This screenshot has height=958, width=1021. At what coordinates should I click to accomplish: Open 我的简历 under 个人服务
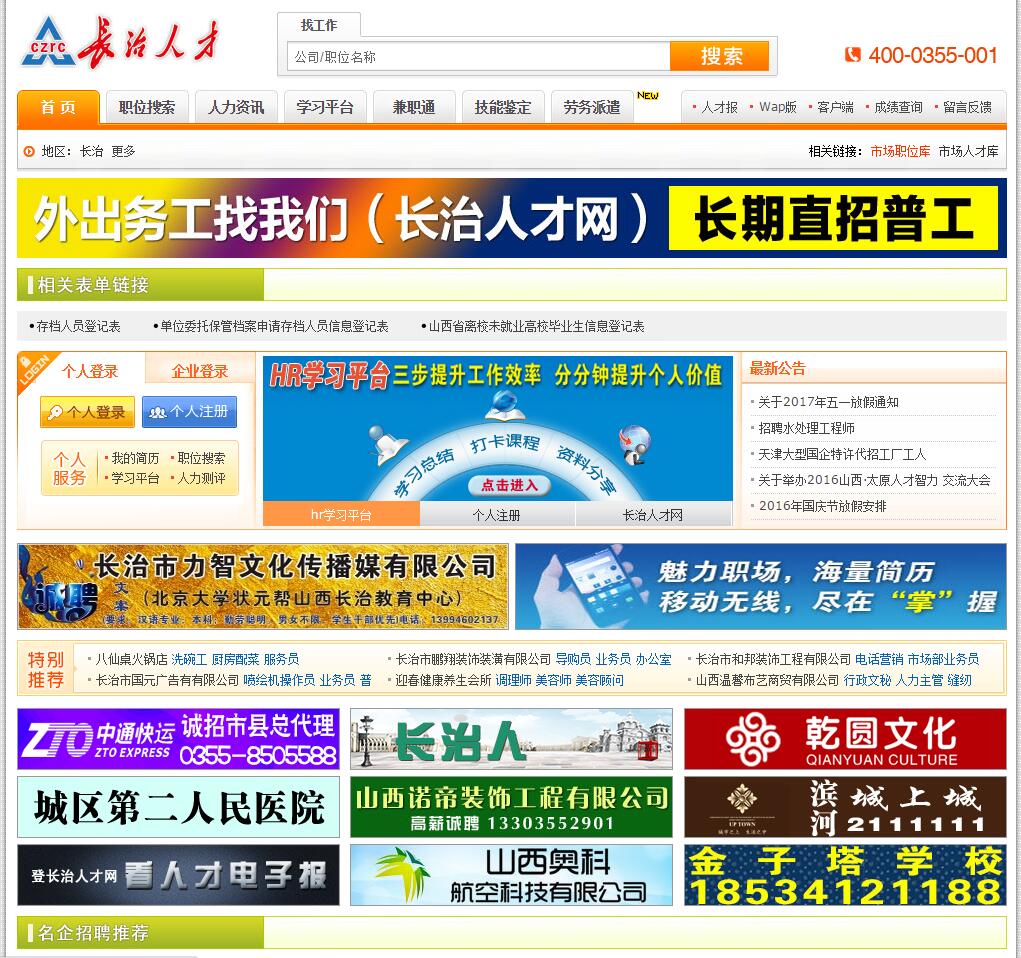[135, 458]
